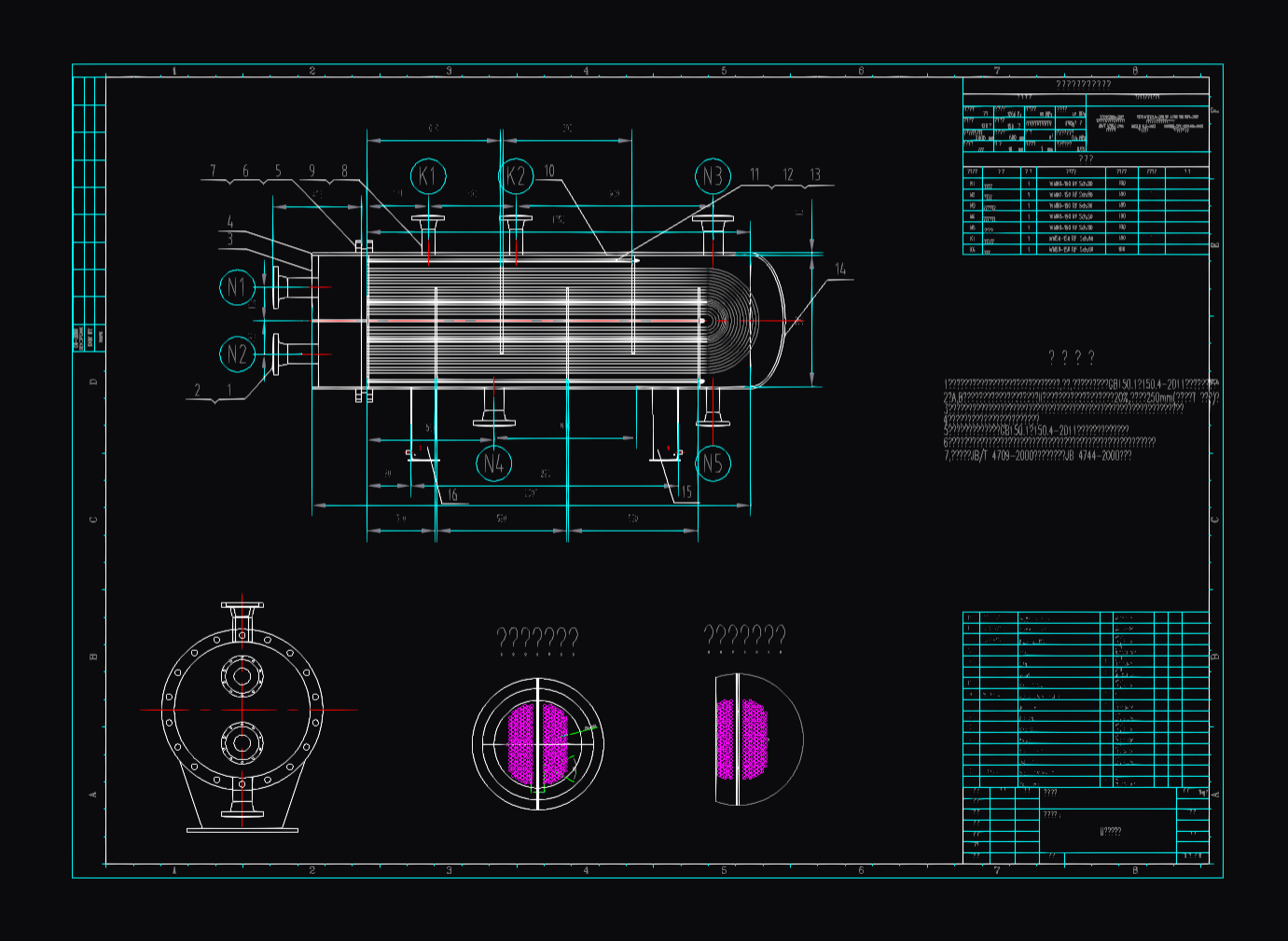Select the last data row of the nozzle table
1288x941 pixels.
click(x=1086, y=249)
